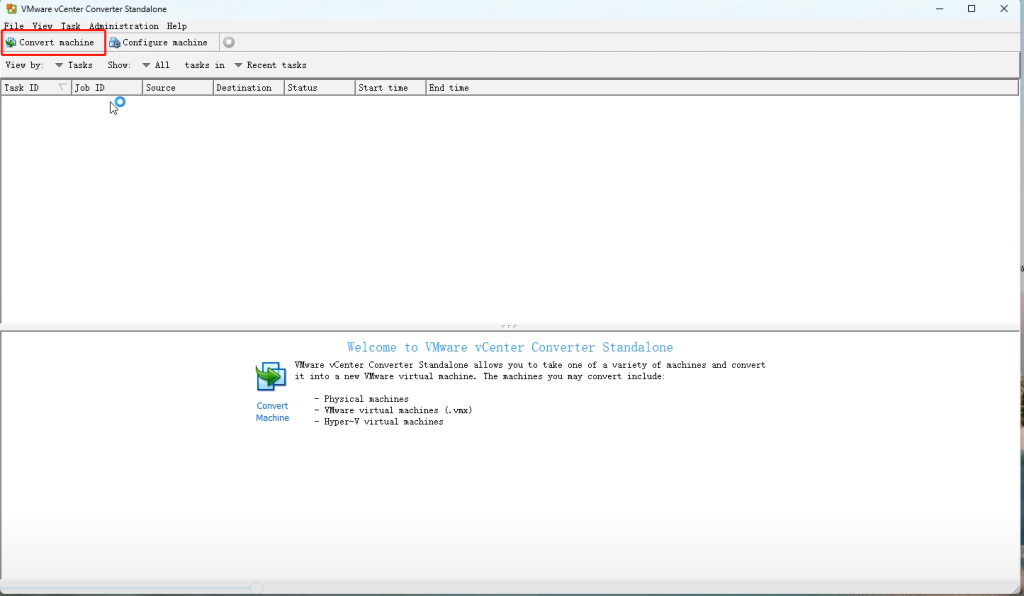
Task: Sort by the Destination column header
Action: (x=249, y=87)
